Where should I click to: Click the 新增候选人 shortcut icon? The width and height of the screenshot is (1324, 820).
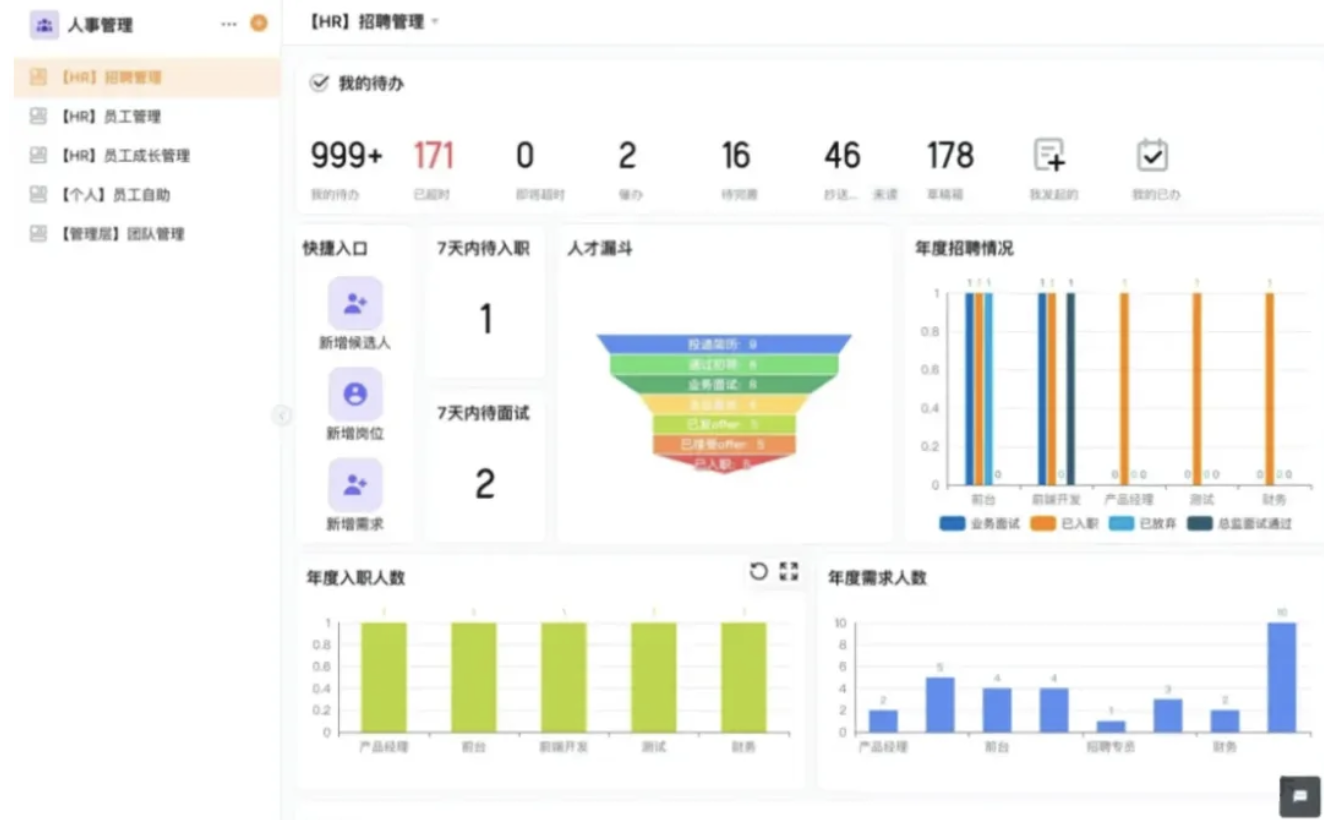(355, 304)
